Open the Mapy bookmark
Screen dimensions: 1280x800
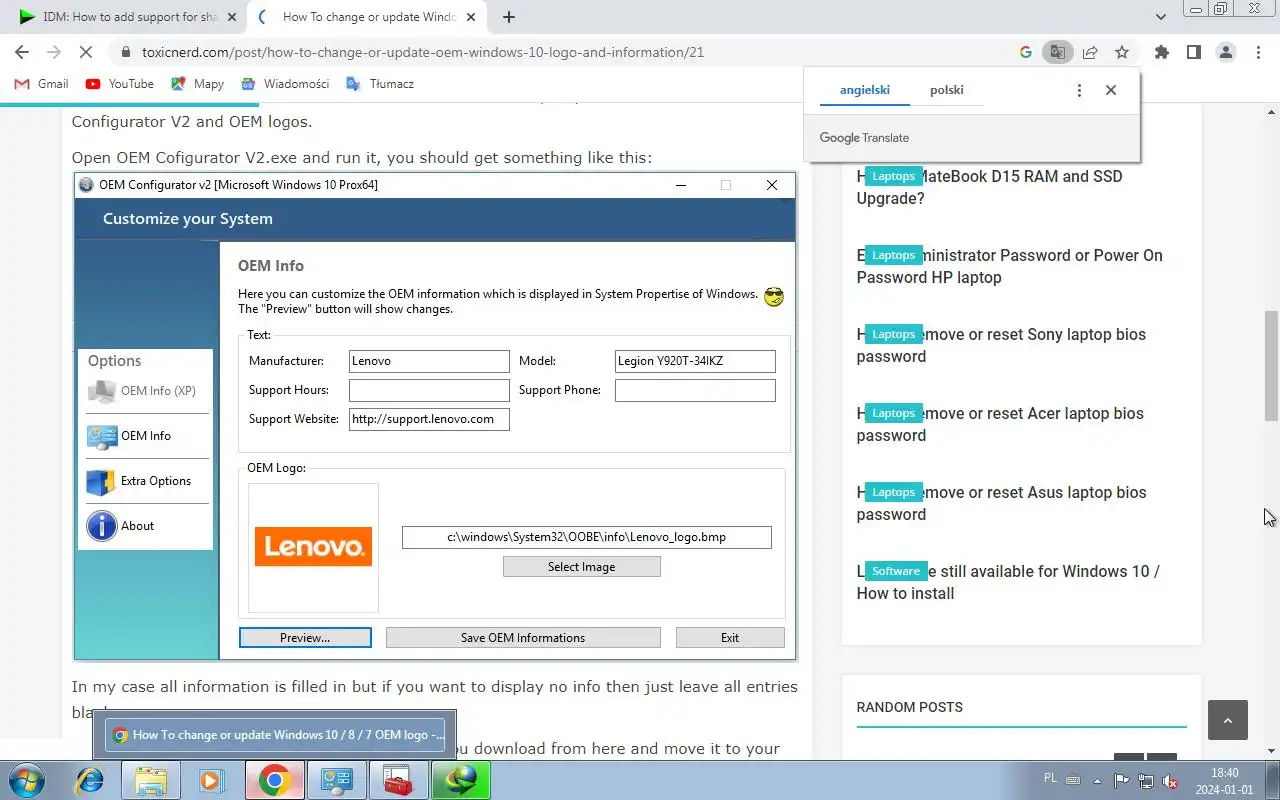(197, 84)
